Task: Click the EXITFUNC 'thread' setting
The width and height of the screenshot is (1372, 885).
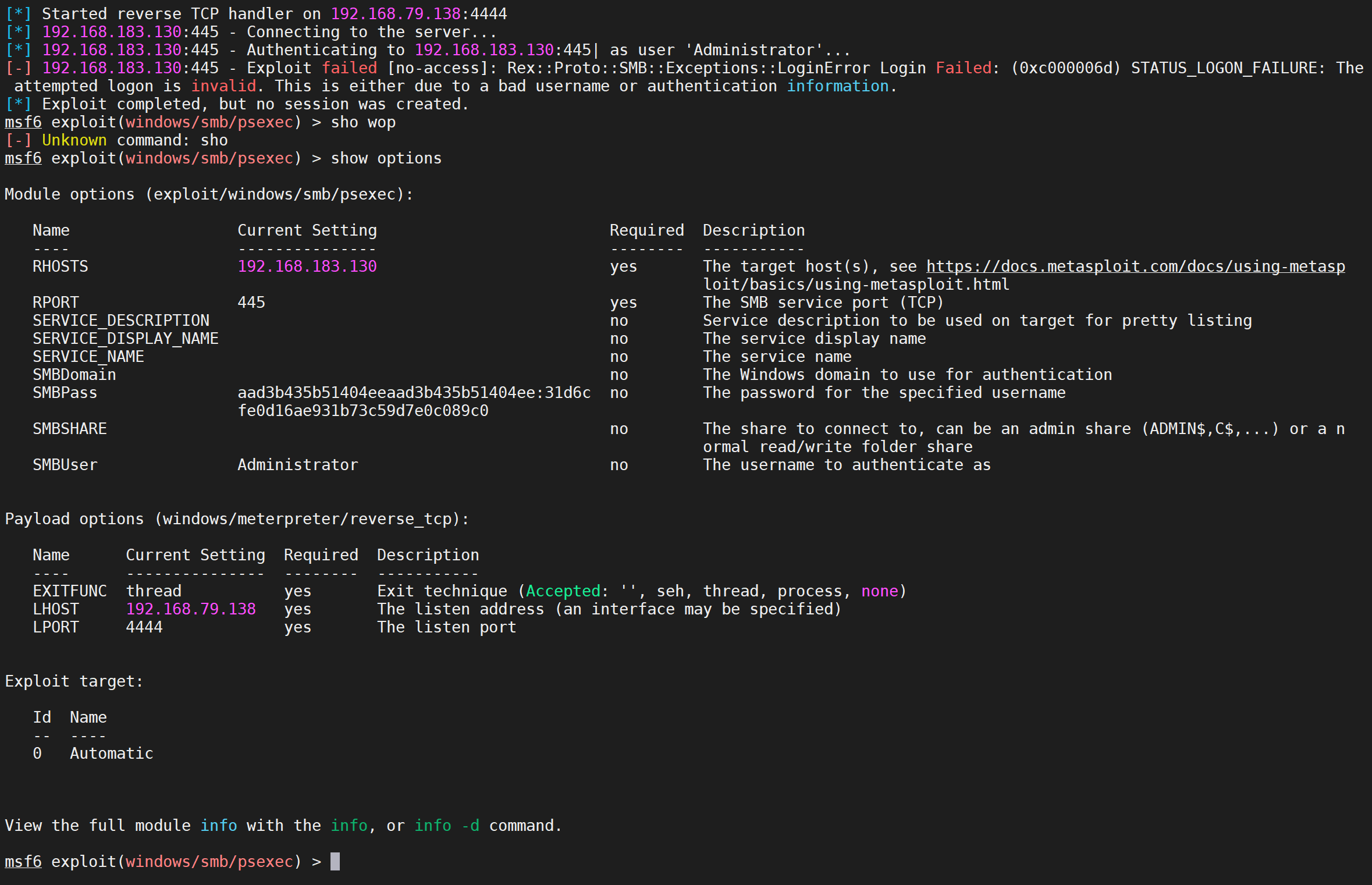Action: (154, 591)
